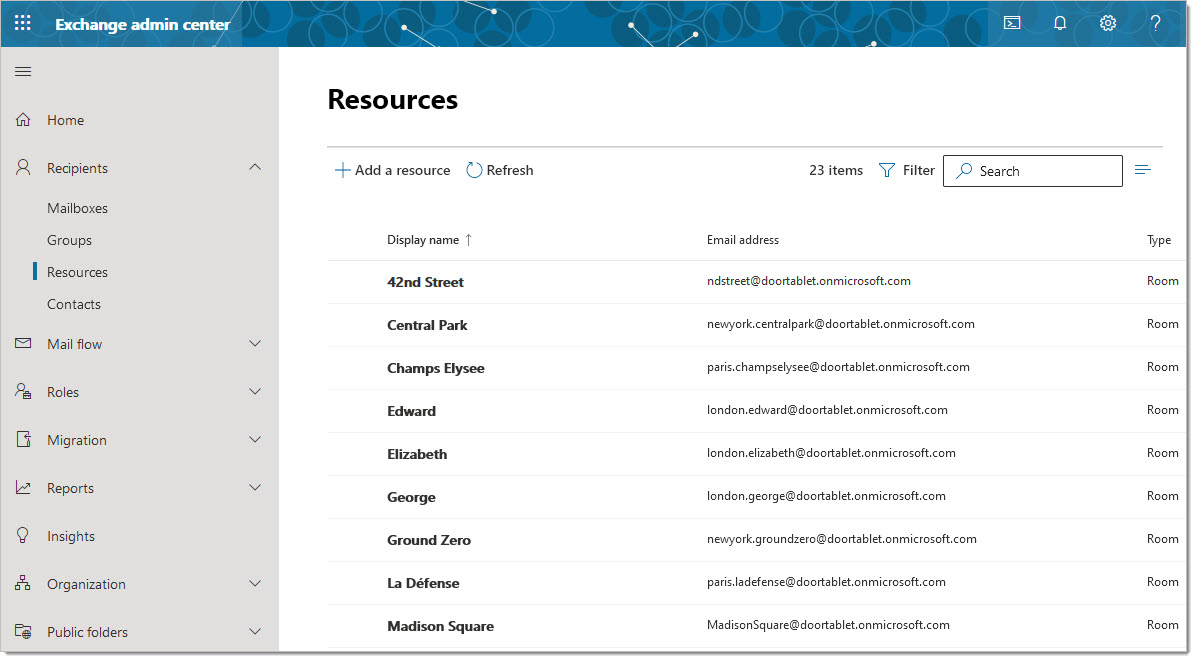Image resolution: width=1195 pixels, height=660 pixels.
Task: Click the Type column header
Action: click(1161, 240)
